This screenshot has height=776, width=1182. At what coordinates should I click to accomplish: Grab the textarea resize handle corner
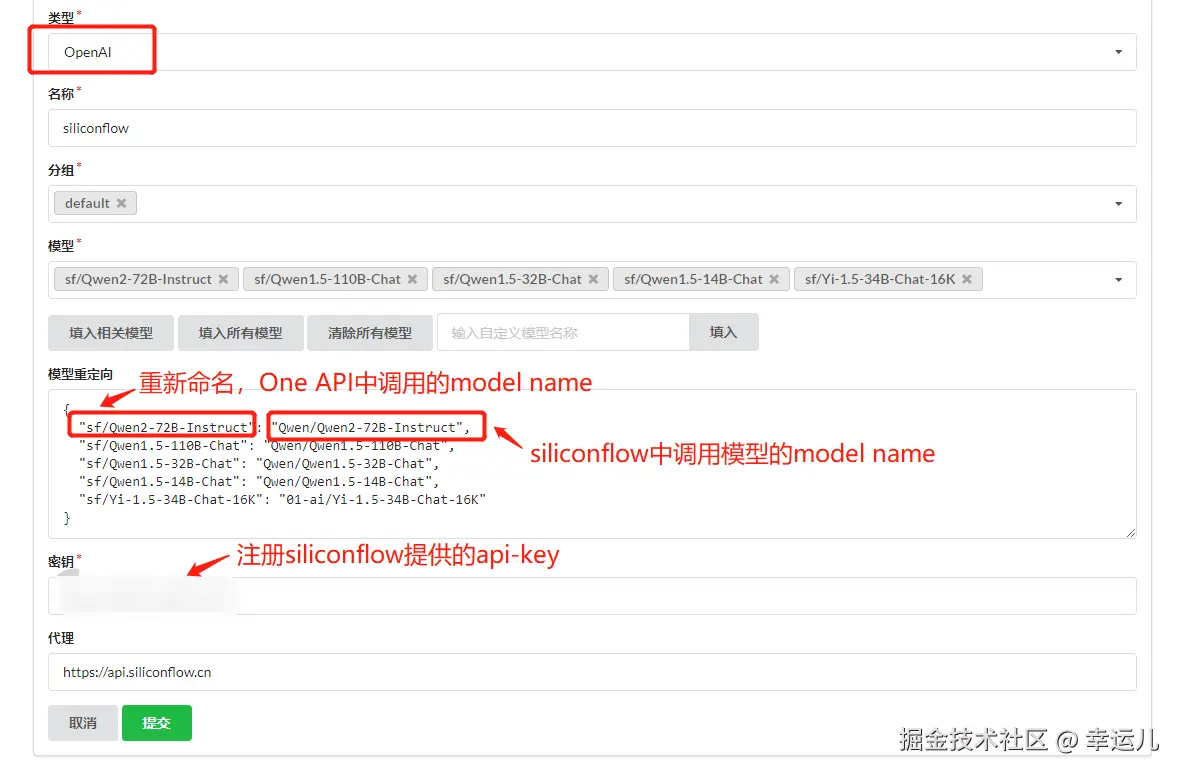pyautogui.click(x=1131, y=532)
